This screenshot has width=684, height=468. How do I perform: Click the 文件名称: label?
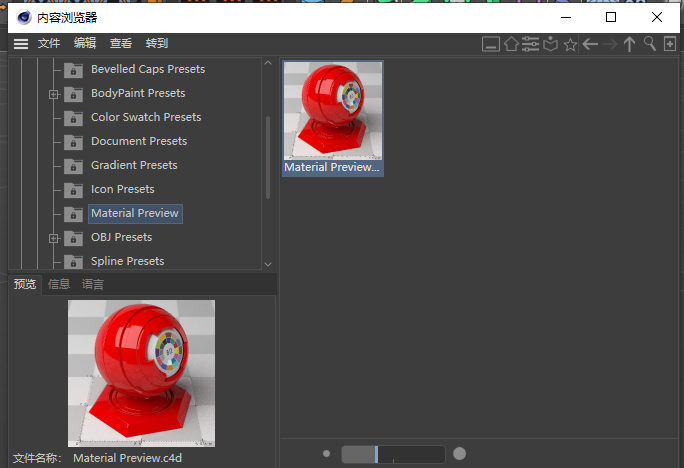[37, 458]
